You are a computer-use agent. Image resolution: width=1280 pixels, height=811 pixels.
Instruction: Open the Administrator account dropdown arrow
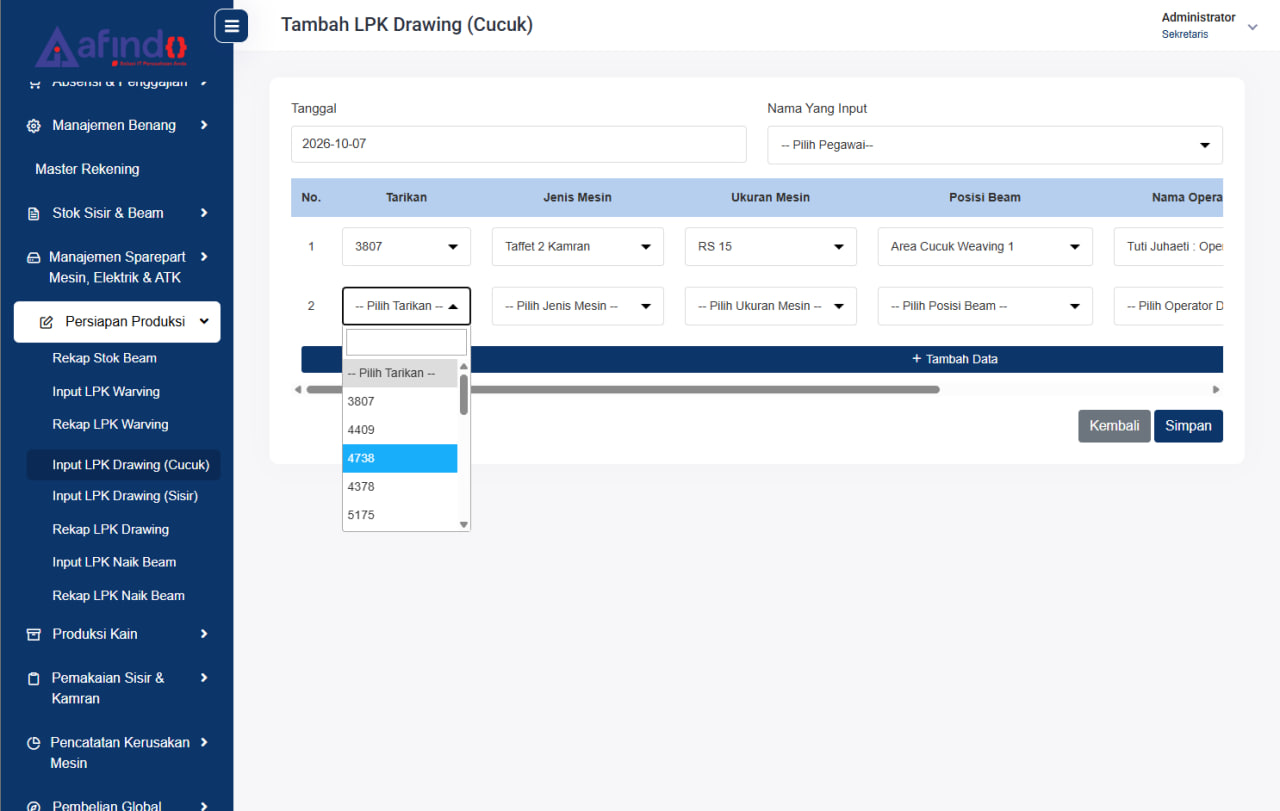1252,27
